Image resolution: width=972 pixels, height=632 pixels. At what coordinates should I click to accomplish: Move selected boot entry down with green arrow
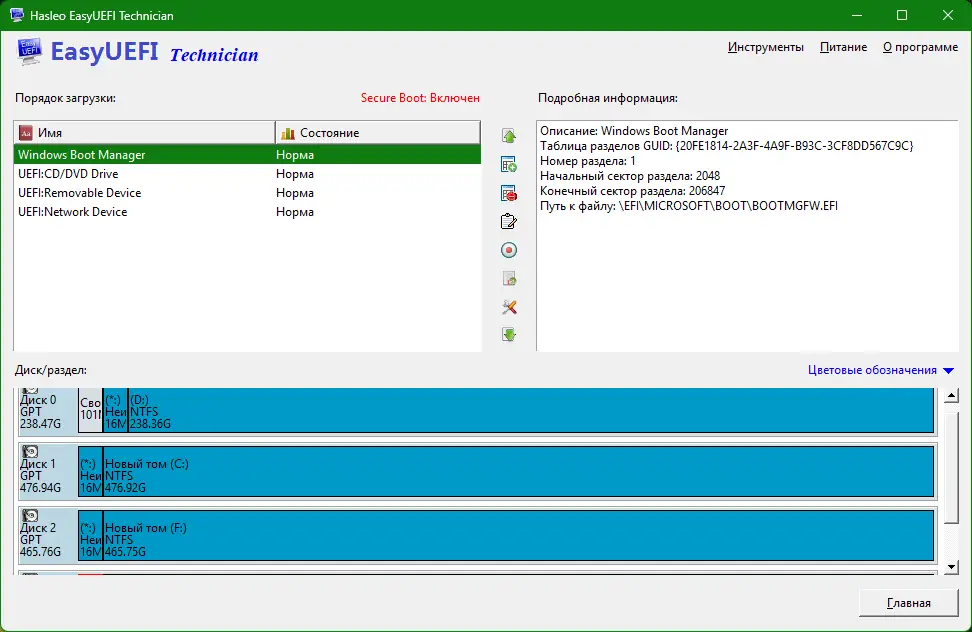509,335
